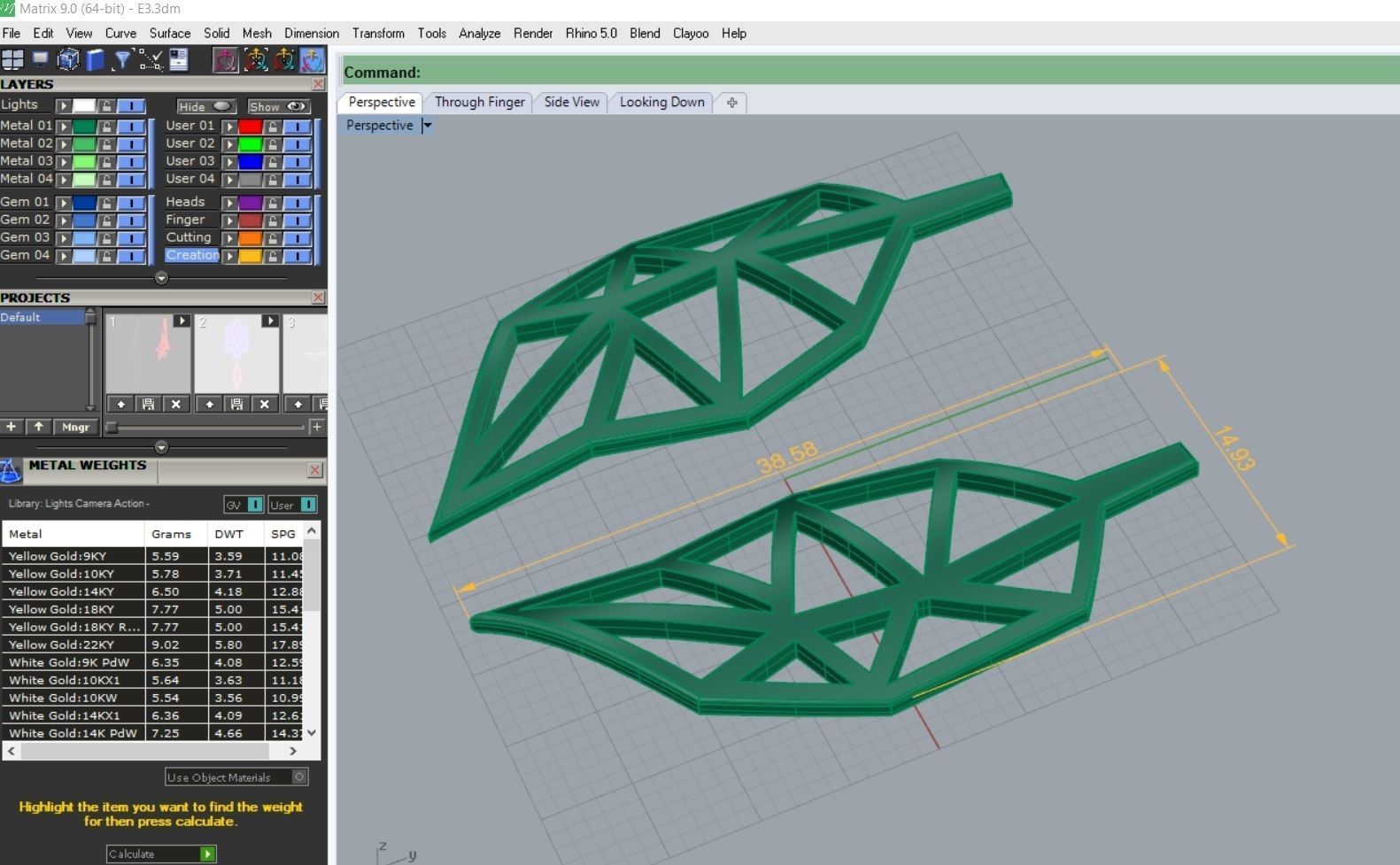Click the Show layers button
This screenshot has height=865, width=1400.
(x=278, y=106)
